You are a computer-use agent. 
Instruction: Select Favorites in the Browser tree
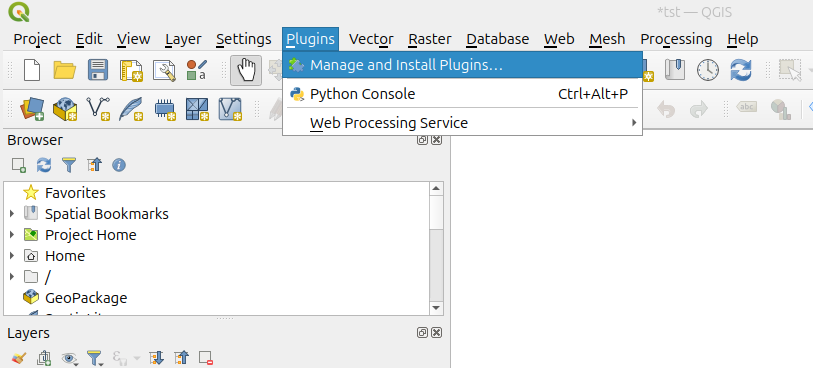pos(75,193)
